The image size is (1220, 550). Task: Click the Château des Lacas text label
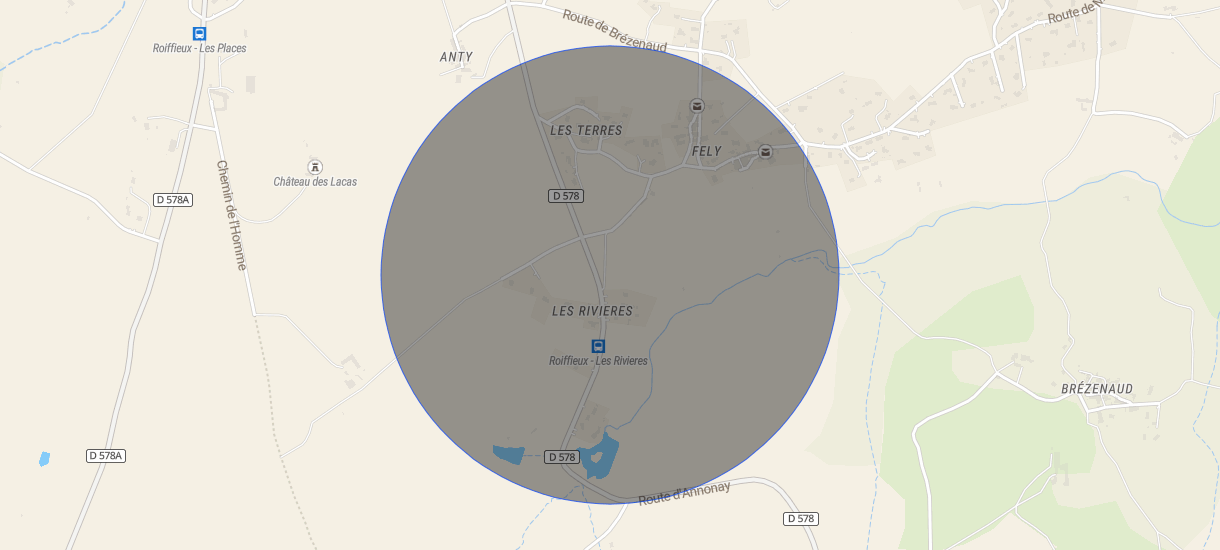tap(315, 182)
